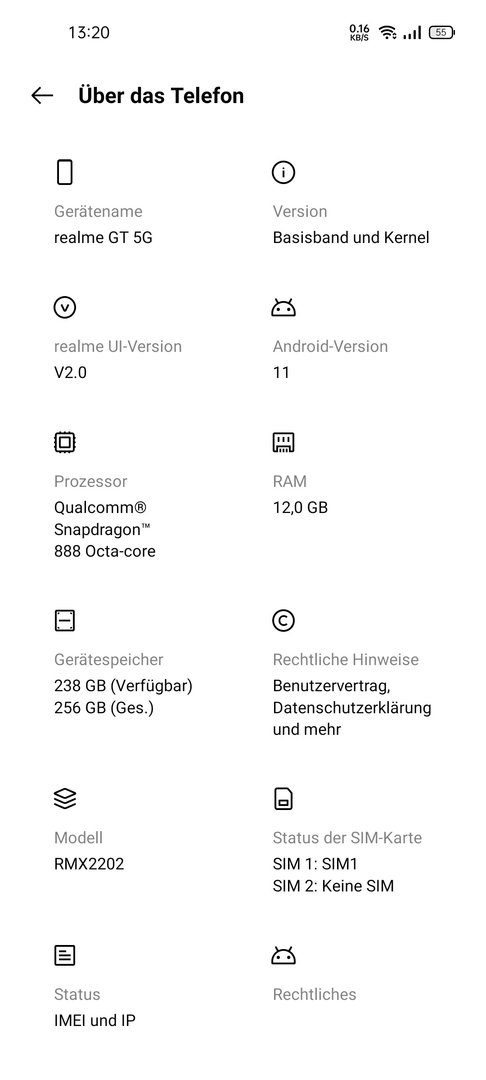Screen dimensions: 486x1080
Task: Tap the Android icon above Rechtliches
Action: [284, 955]
